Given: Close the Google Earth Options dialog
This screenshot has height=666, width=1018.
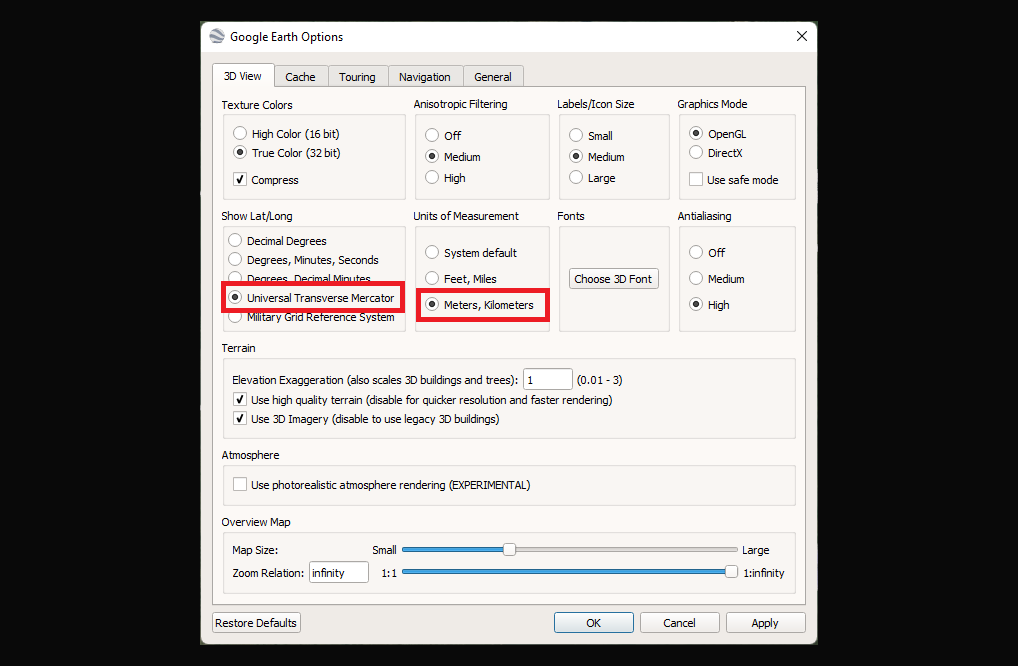Looking at the screenshot, I should click(802, 36).
